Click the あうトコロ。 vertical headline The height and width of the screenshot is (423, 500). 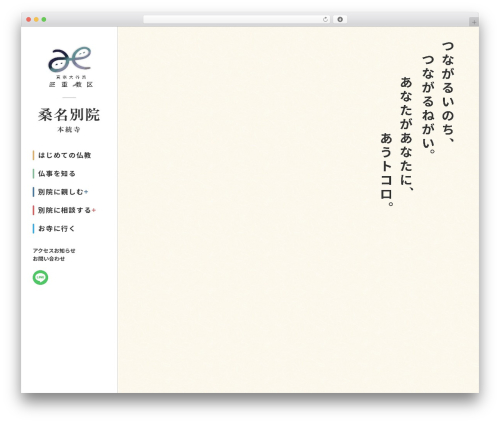tap(386, 170)
